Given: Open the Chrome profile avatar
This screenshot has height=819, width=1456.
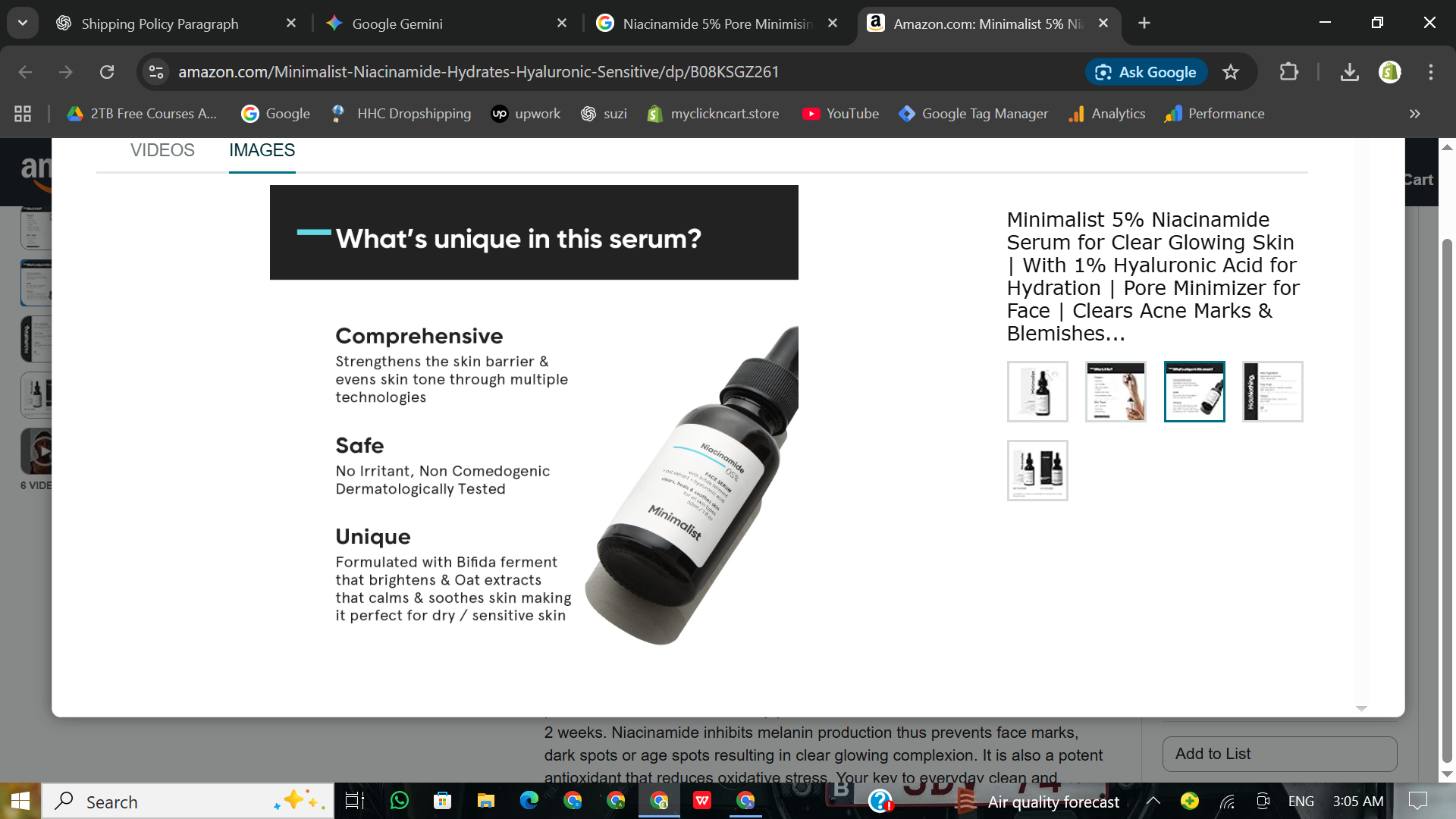Looking at the screenshot, I should pyautogui.click(x=1389, y=72).
